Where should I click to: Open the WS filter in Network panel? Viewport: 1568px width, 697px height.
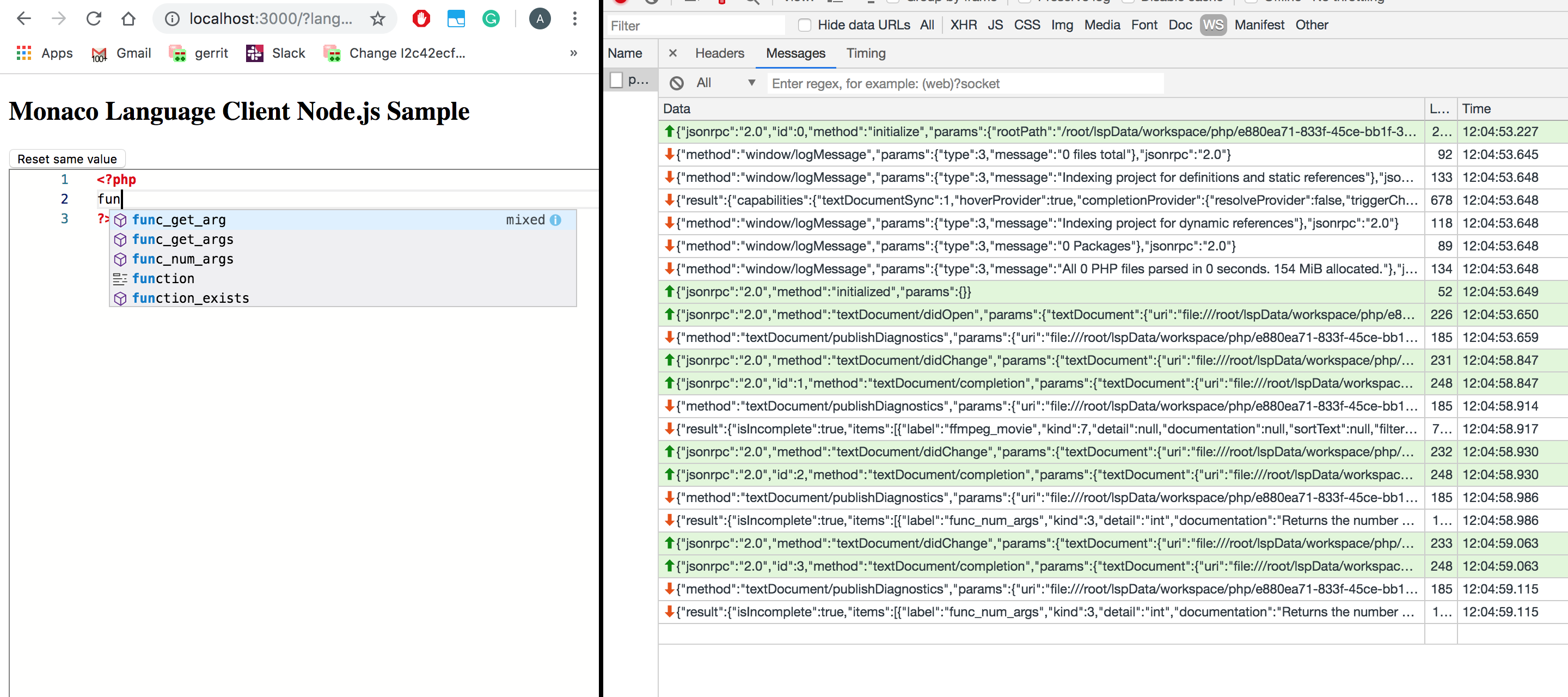coord(1213,25)
